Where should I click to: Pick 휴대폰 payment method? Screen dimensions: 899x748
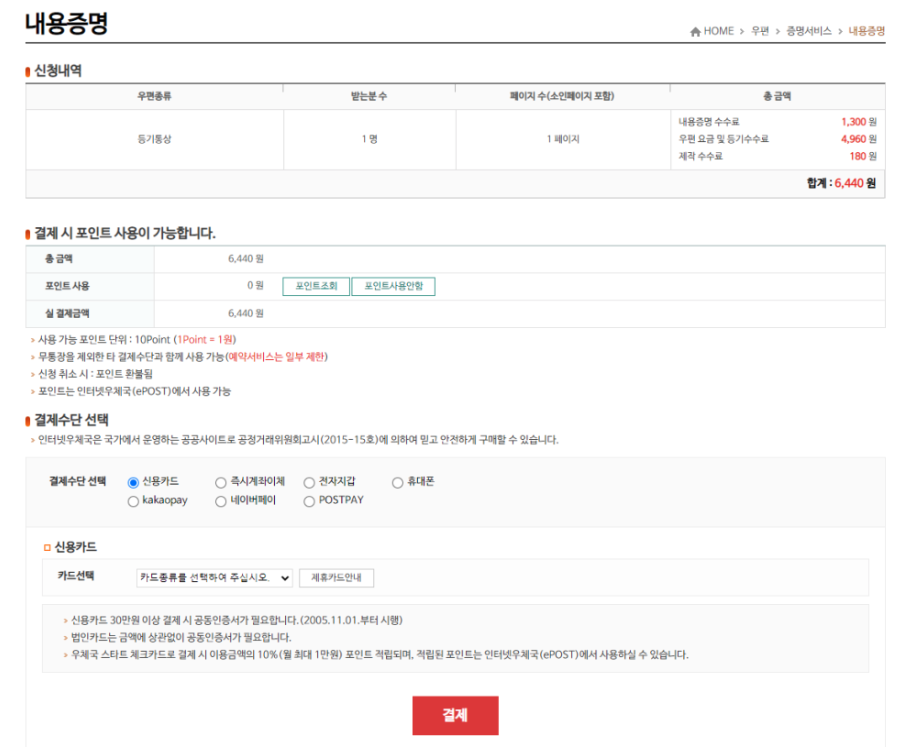click(397, 482)
